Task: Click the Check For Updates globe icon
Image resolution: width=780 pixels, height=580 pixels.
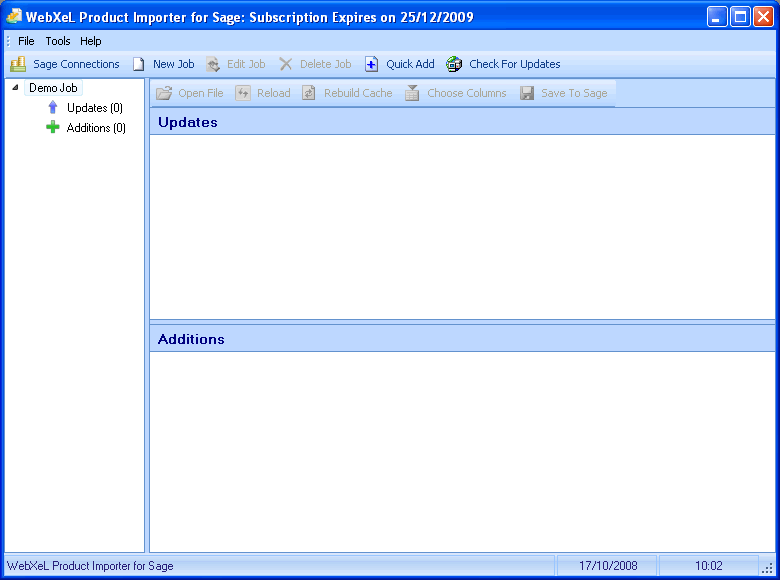Action: [454, 64]
